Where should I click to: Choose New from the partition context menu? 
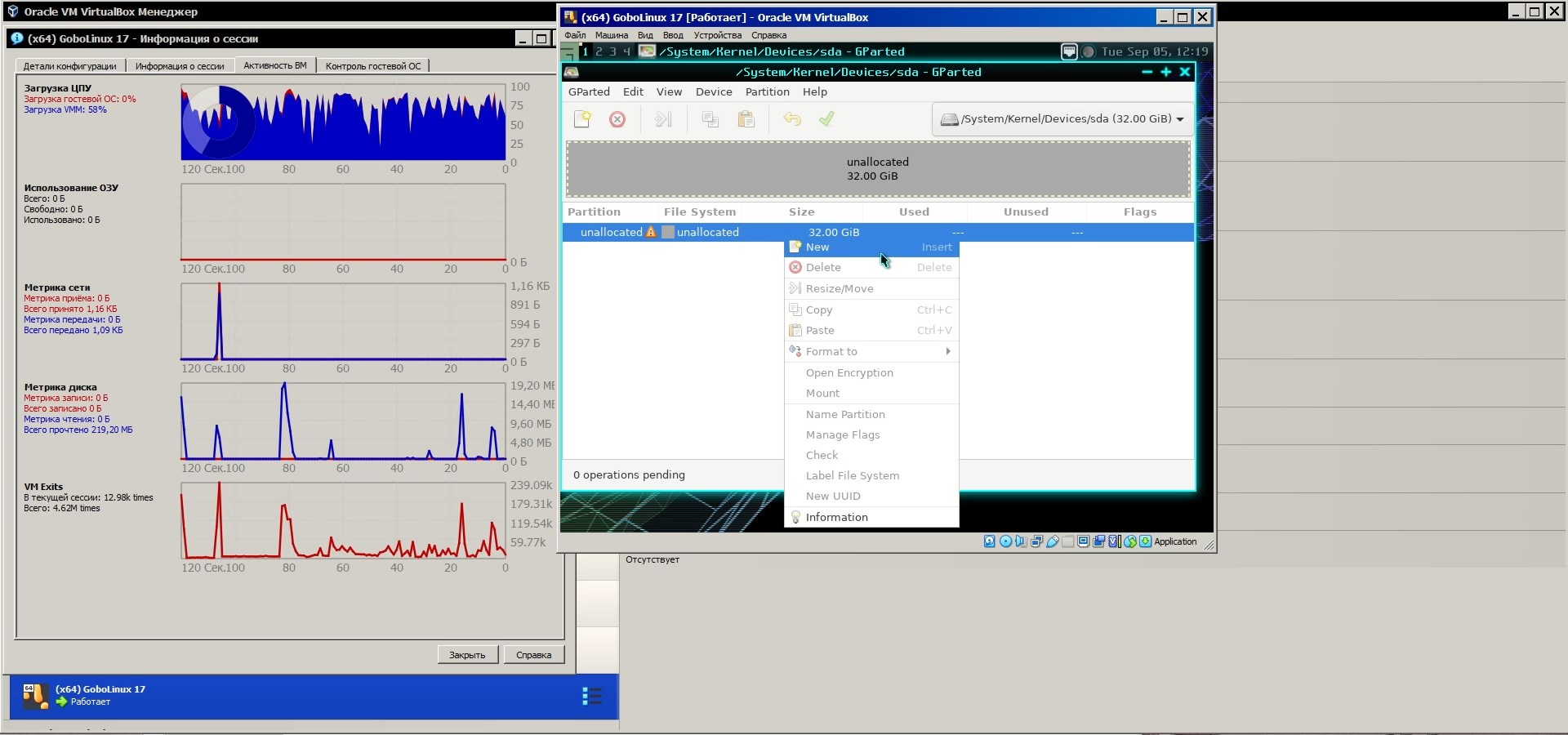(x=817, y=247)
